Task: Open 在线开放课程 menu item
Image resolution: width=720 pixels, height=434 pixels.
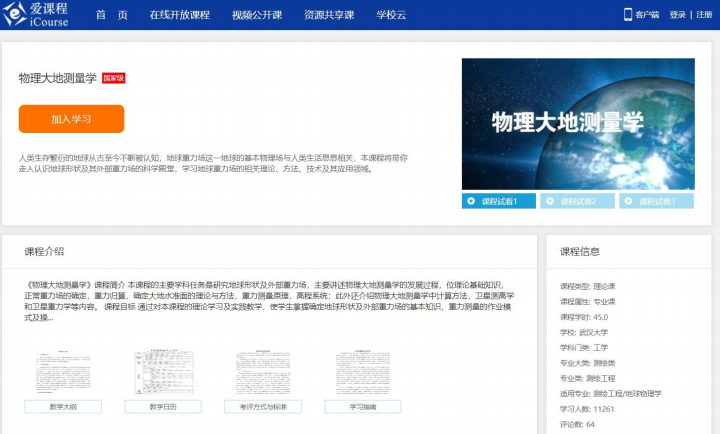Action: pos(179,15)
